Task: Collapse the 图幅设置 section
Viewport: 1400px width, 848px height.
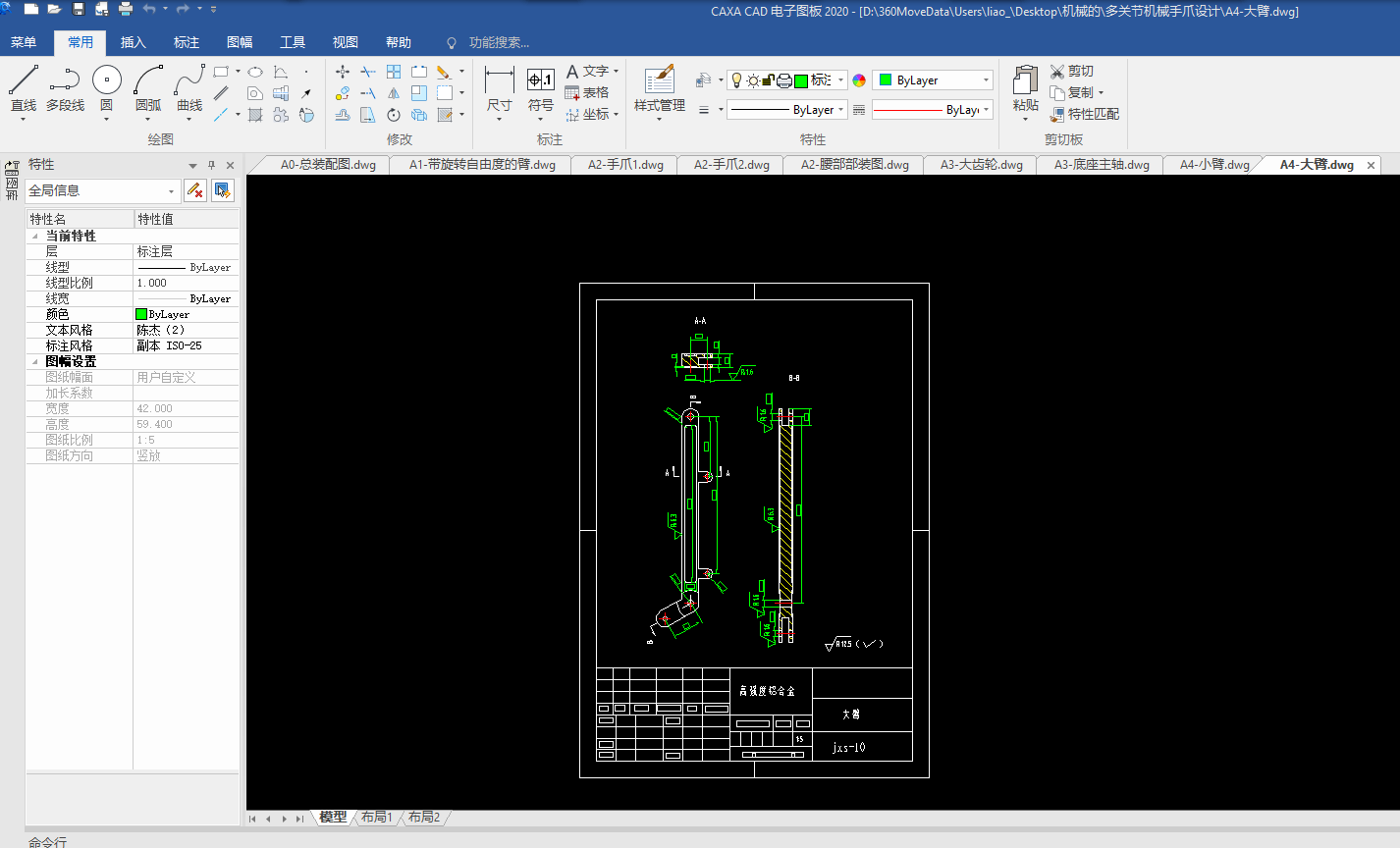Action: pyautogui.click(x=35, y=361)
